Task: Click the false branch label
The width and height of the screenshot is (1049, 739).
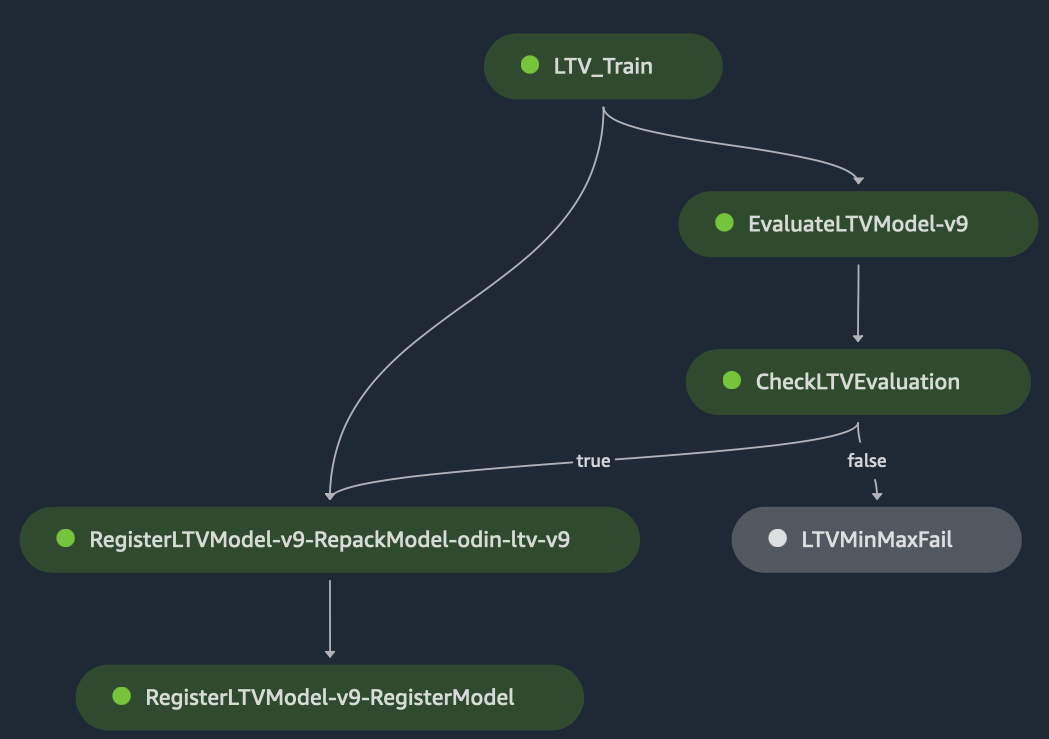Action: 866,460
